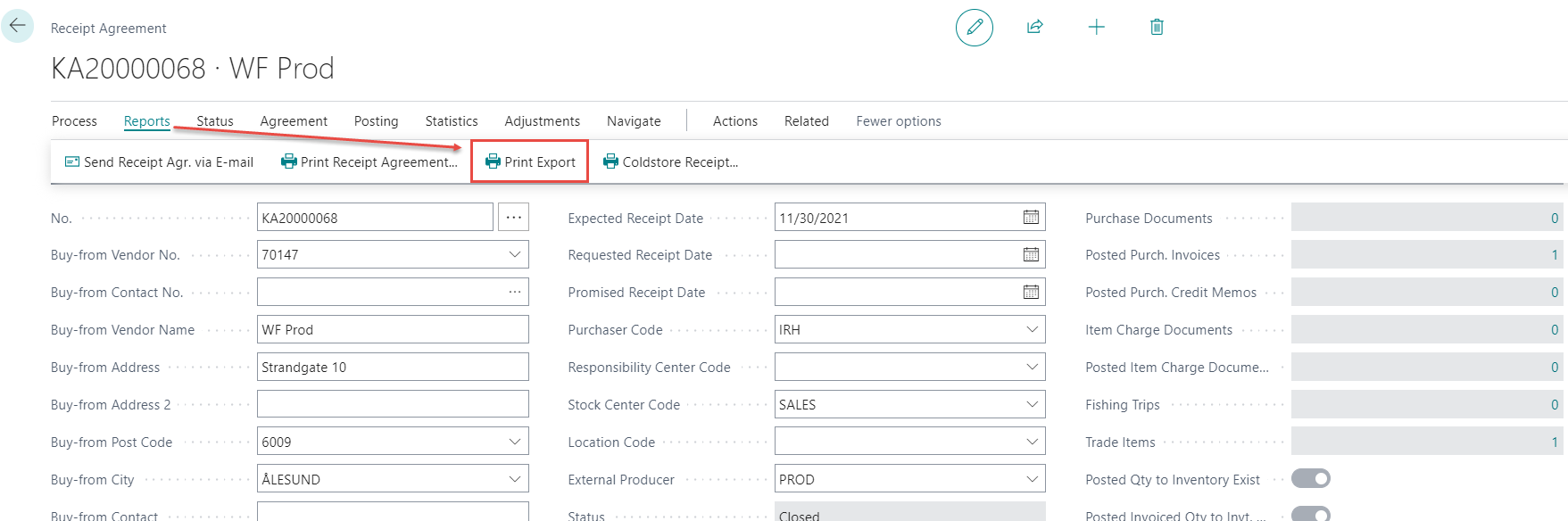This screenshot has height=521, width=1568.
Task: Toggle Posted Qty to Inventory Exist switch
Action: click(x=1311, y=479)
